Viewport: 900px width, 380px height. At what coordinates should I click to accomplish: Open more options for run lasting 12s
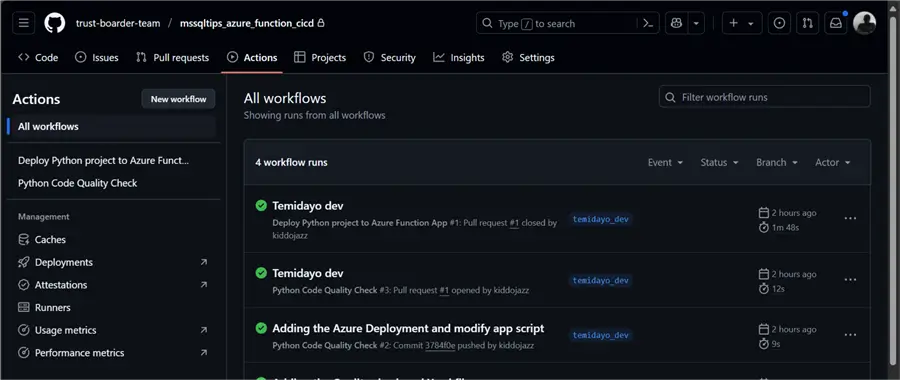[850, 280]
